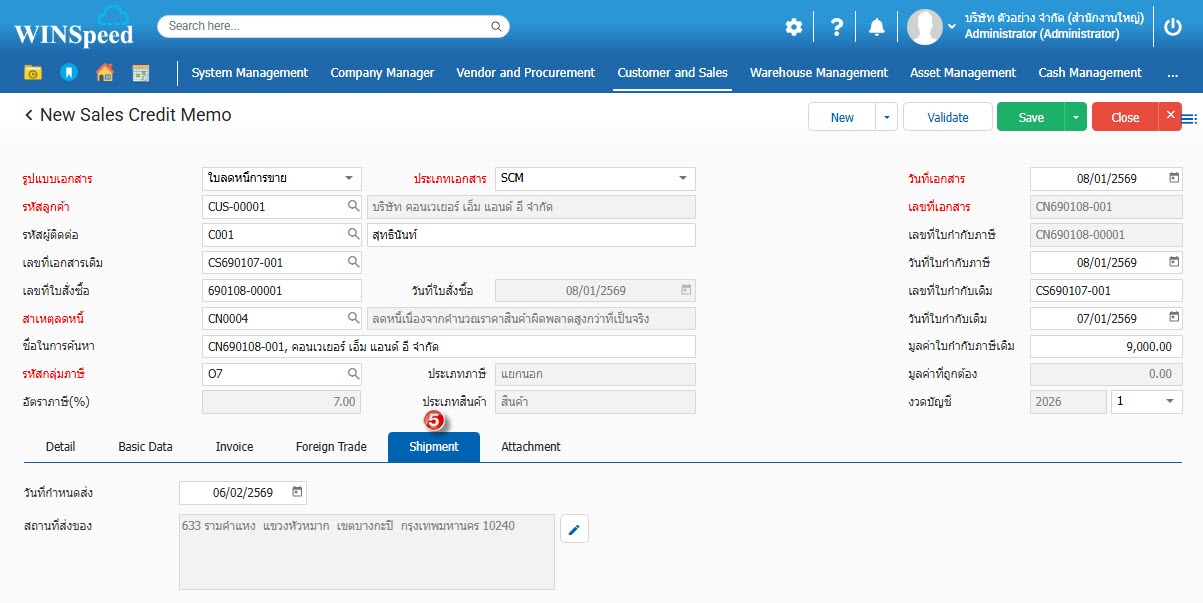Select the Foreign Trade tab
The image size is (1203, 603).
[x=331, y=447]
